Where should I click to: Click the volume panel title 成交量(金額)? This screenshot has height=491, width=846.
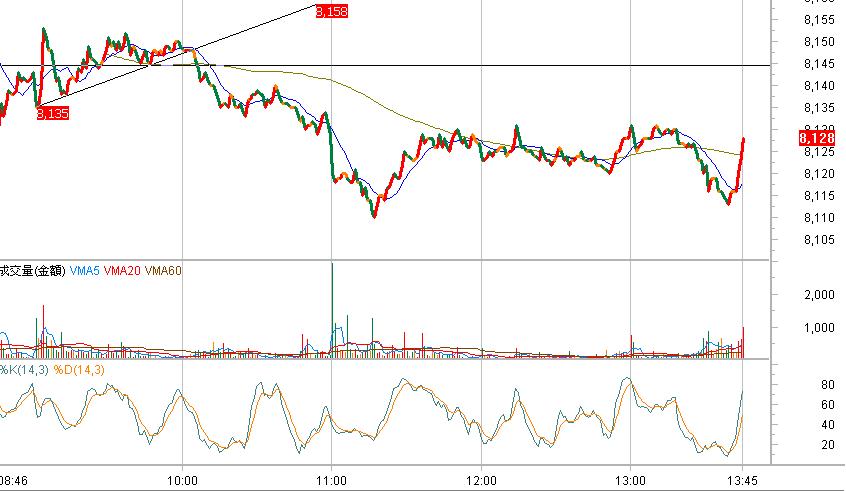tap(33, 270)
